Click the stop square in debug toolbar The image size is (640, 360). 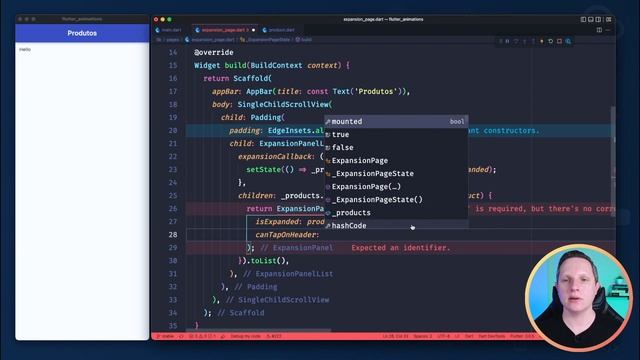tap(559, 41)
